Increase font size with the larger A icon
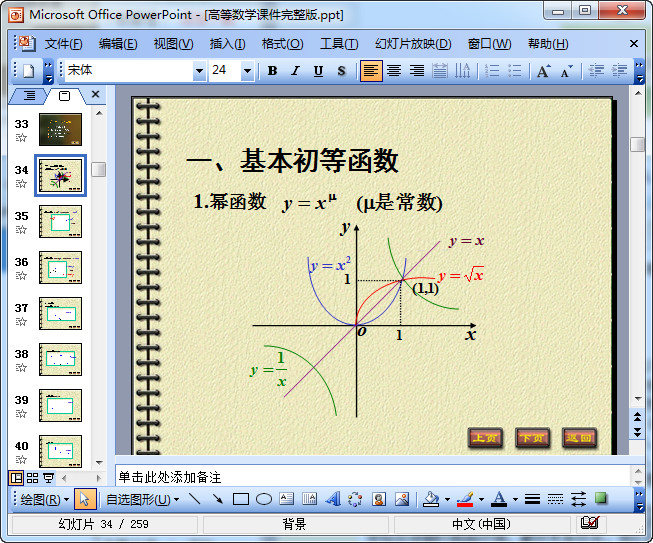Viewport: 653px width, 543px height. point(543,71)
